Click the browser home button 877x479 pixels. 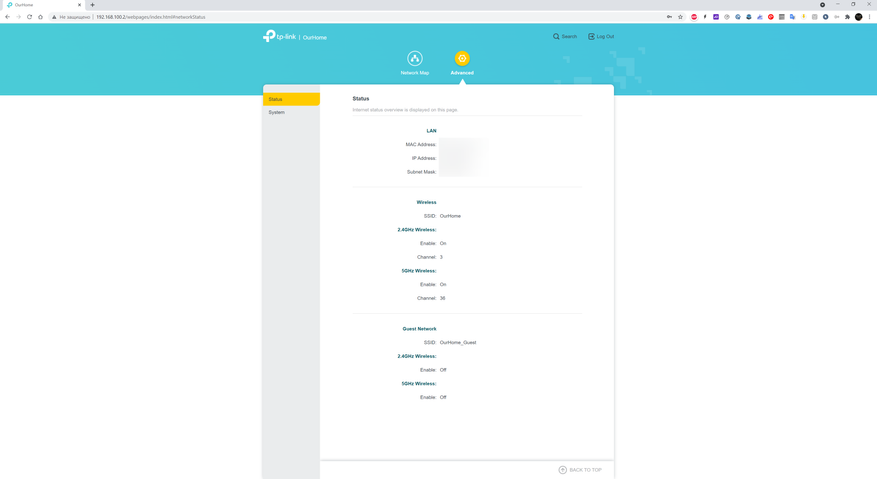click(x=40, y=17)
